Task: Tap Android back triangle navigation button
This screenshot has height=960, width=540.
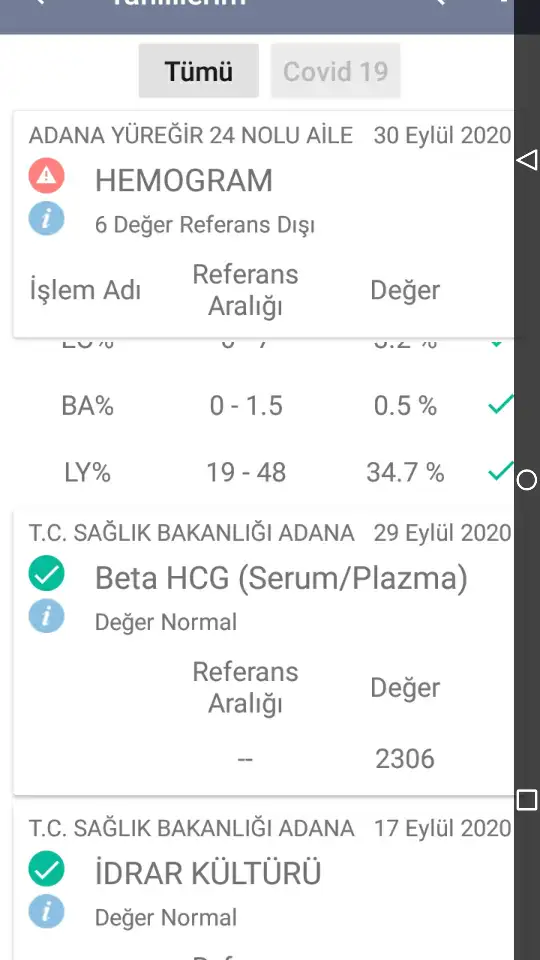Action: tap(527, 160)
